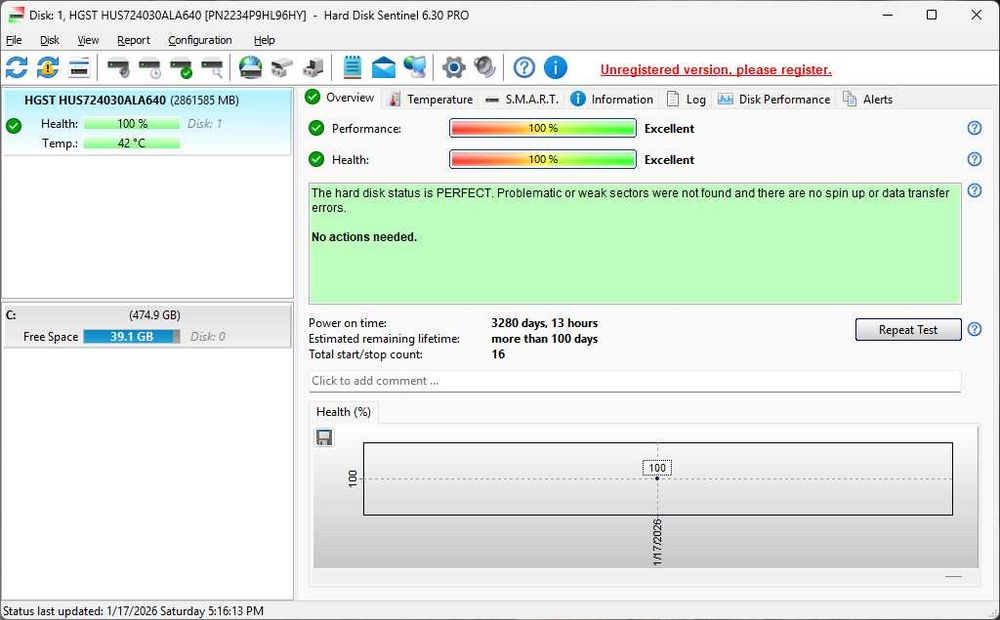Click help icon beside status description box

974,190
